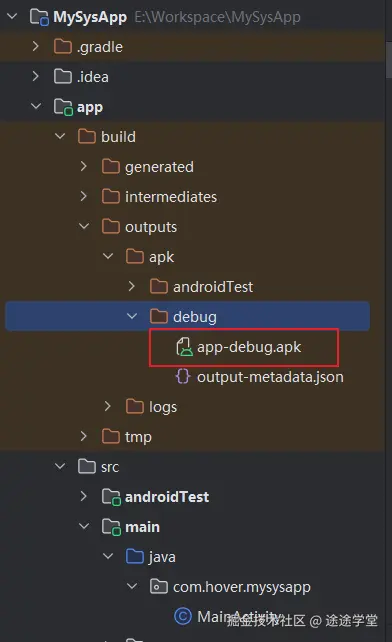
Task: Click the app module folder icon
Action: coord(63,107)
